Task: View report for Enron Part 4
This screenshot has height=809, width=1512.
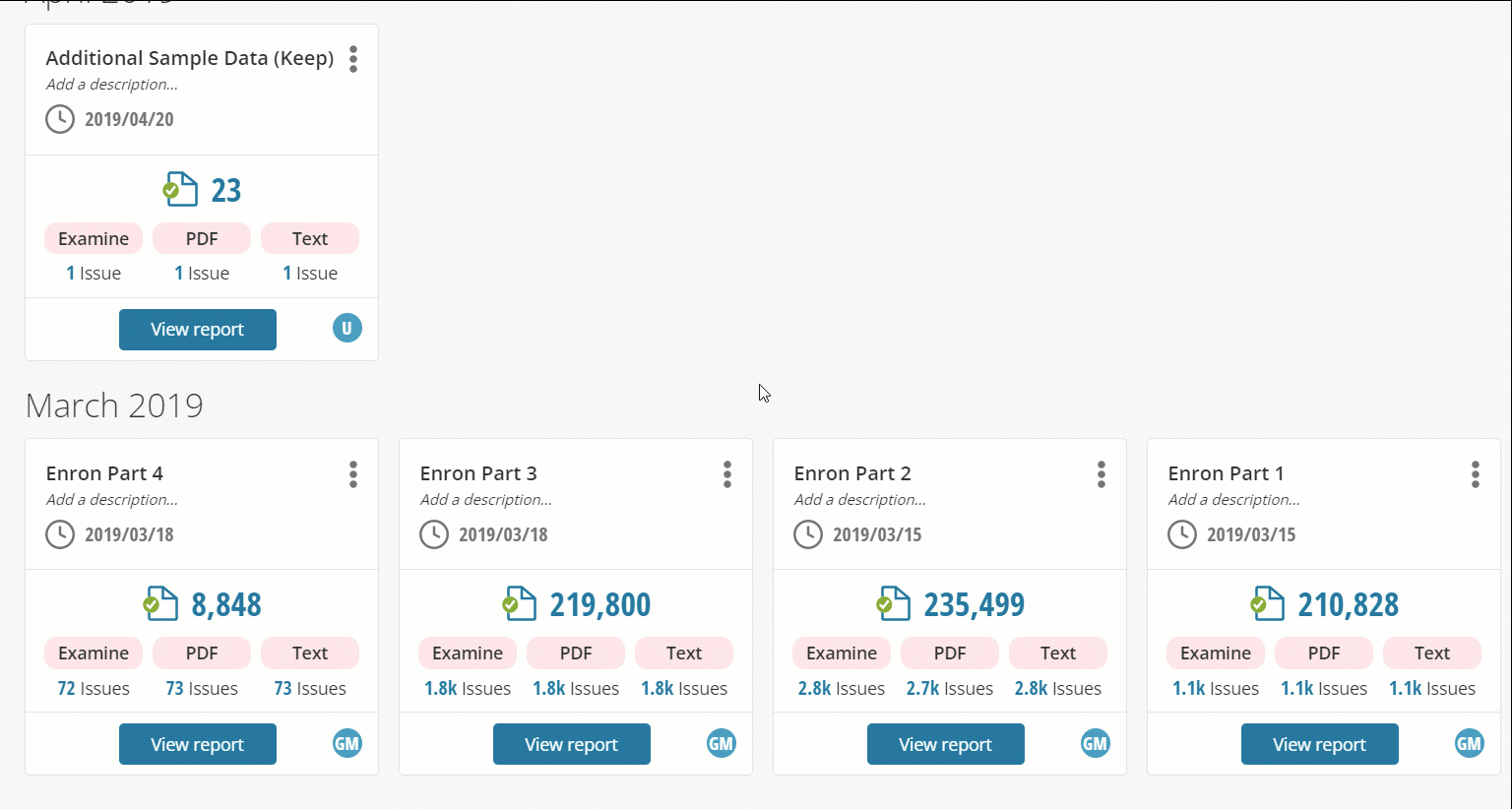Action: [x=198, y=744]
